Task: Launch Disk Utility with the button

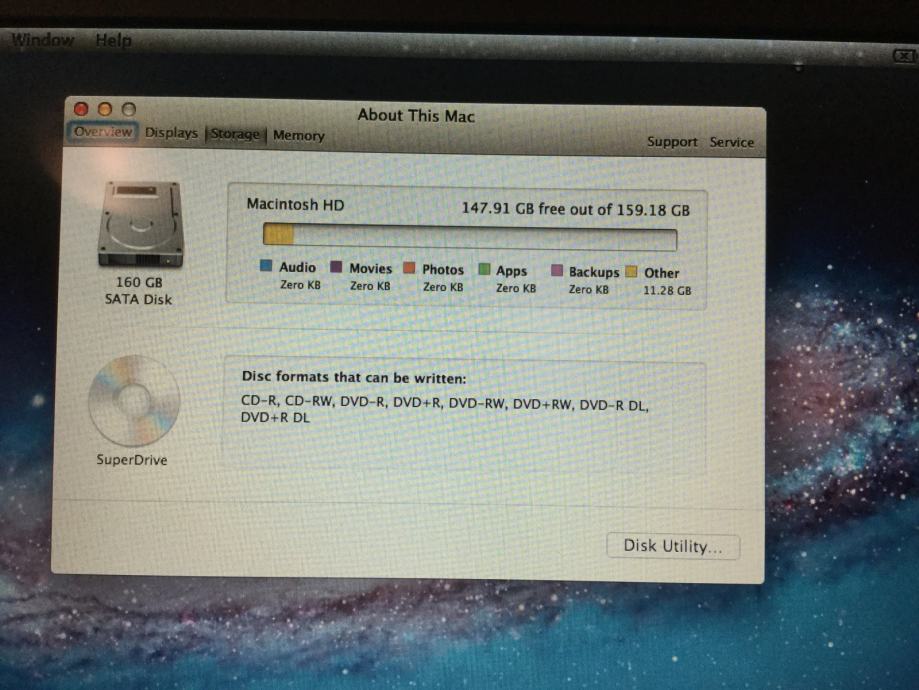Action: click(673, 546)
